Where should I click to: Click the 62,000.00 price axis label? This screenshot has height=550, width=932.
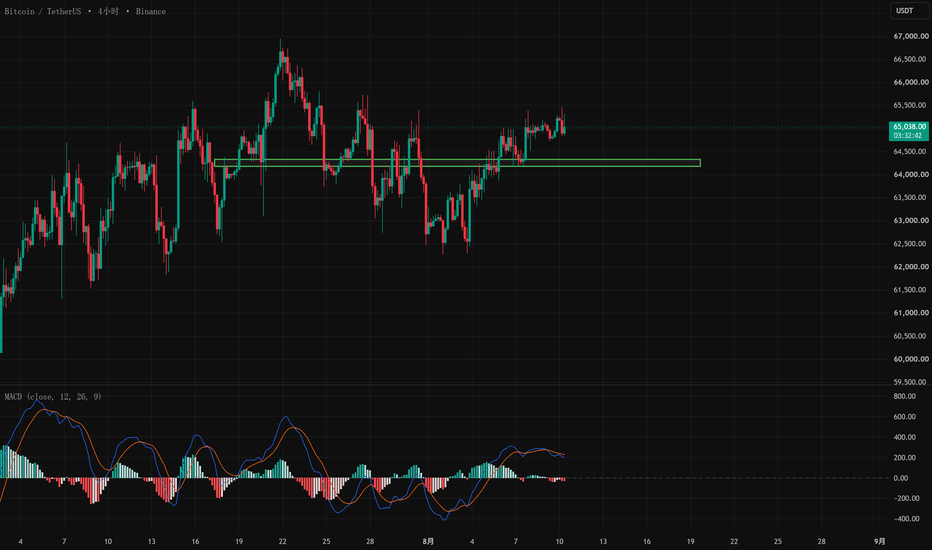pos(910,267)
